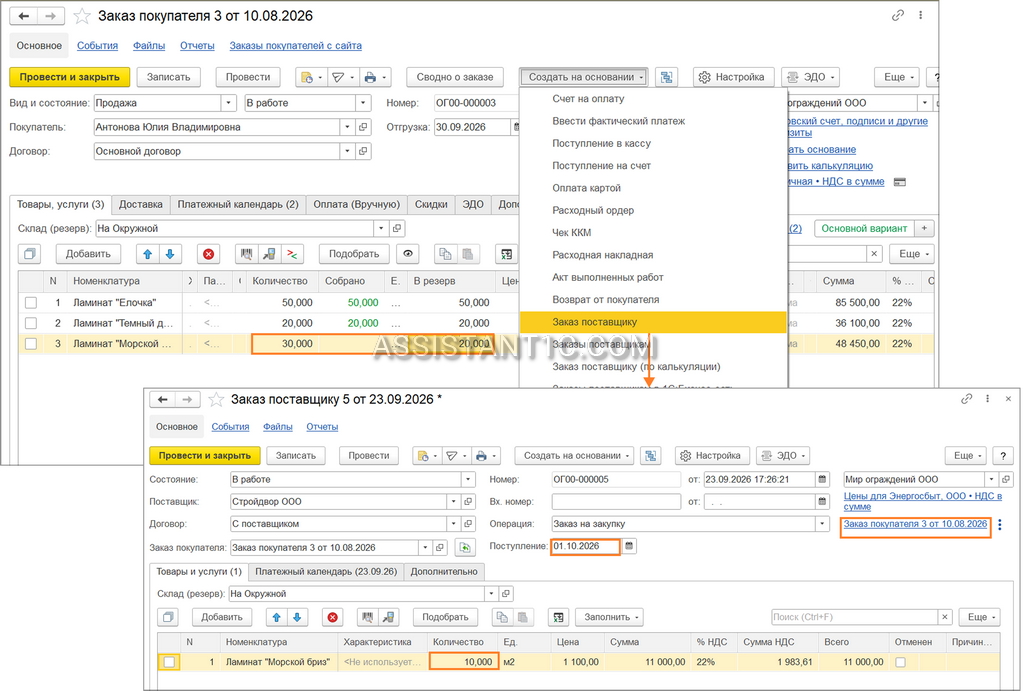This screenshot has height=691, width=1024.
Task: Open related documents structure in supplier order
Action: [650, 455]
